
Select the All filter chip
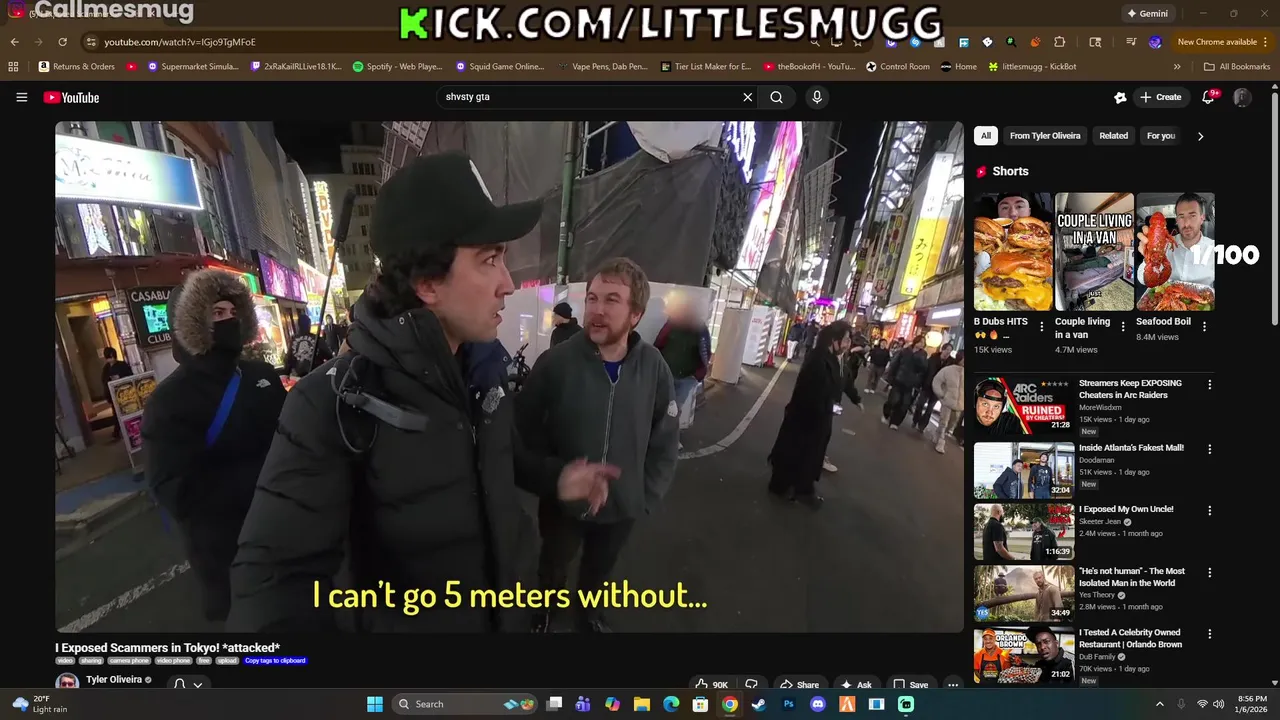click(x=986, y=136)
